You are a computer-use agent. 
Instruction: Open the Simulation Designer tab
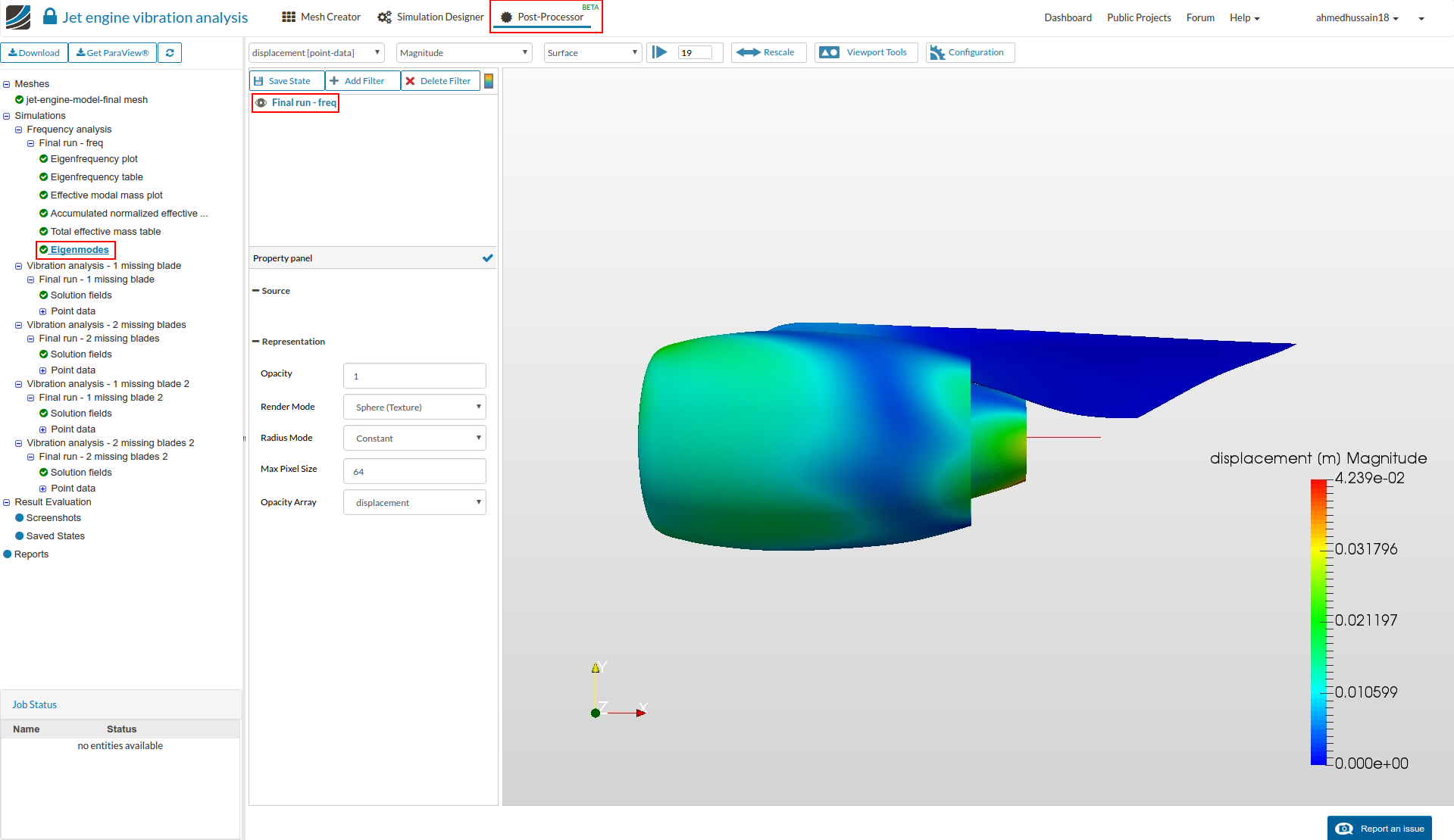pos(430,17)
